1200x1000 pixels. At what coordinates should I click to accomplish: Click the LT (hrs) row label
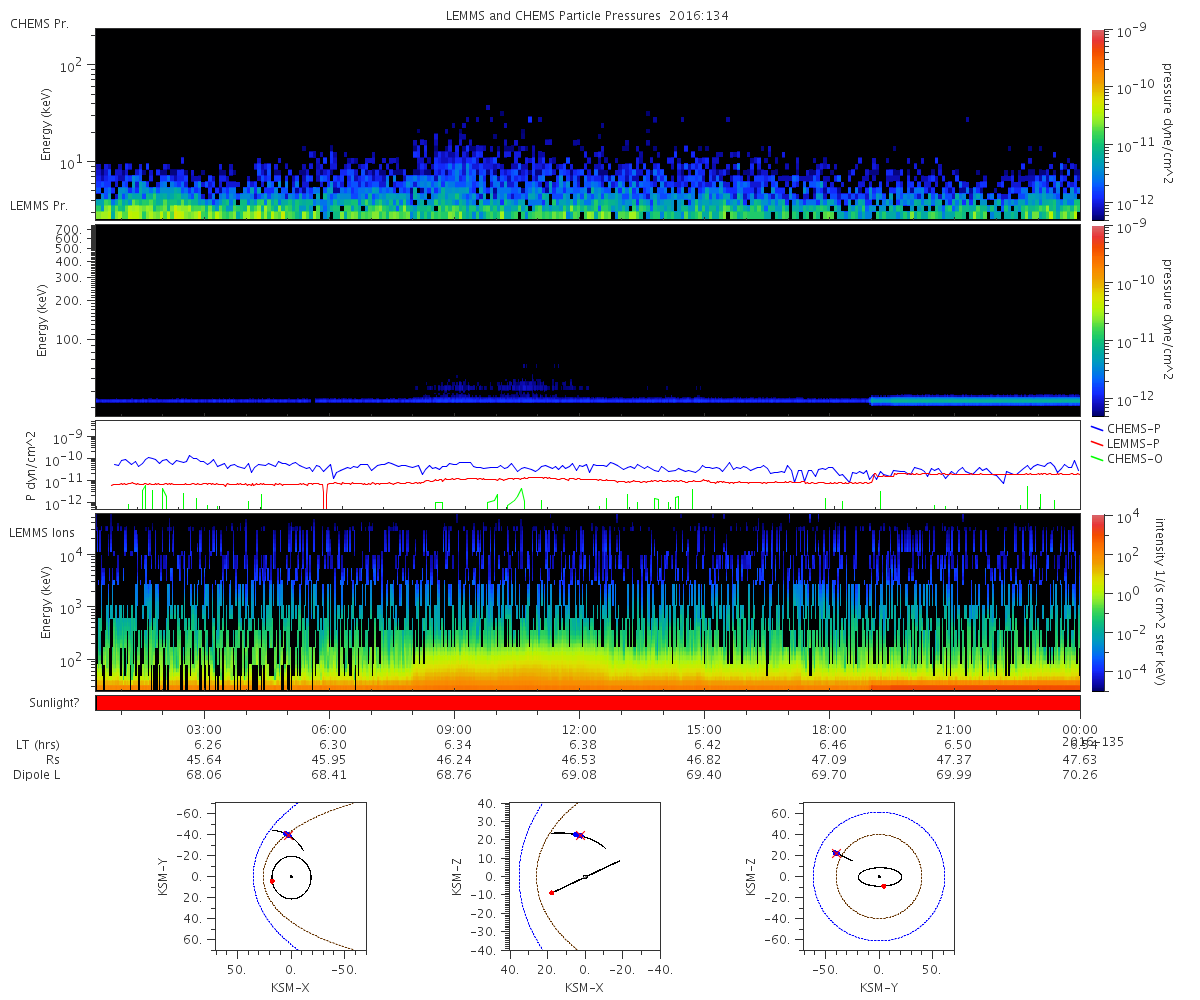coord(38,745)
